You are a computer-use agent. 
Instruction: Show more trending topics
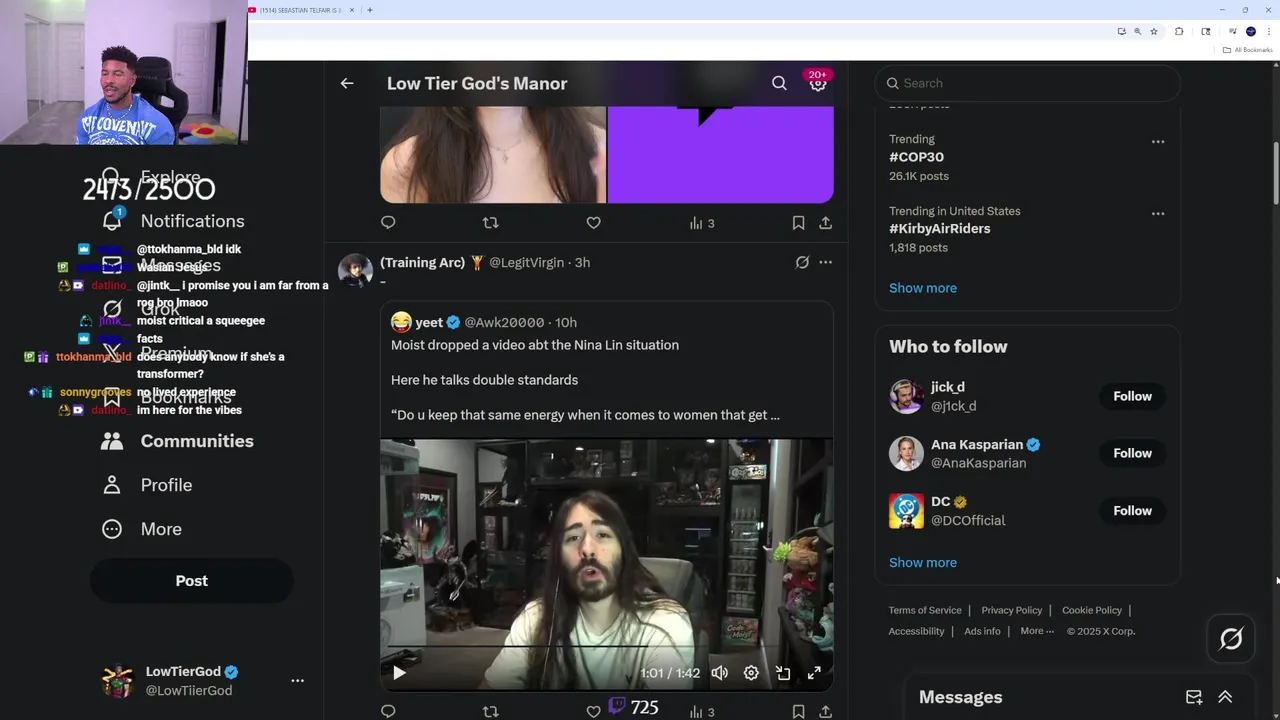(x=923, y=288)
